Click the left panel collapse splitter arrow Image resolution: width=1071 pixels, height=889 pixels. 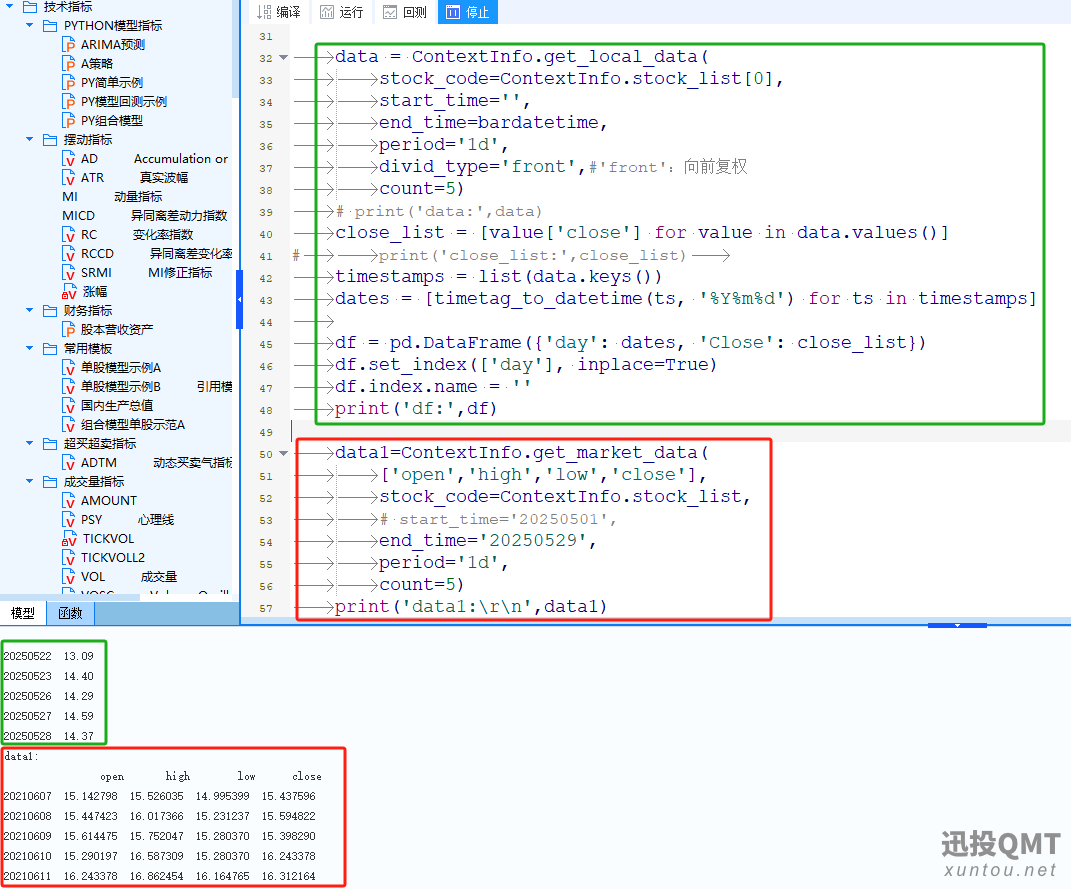(x=239, y=299)
